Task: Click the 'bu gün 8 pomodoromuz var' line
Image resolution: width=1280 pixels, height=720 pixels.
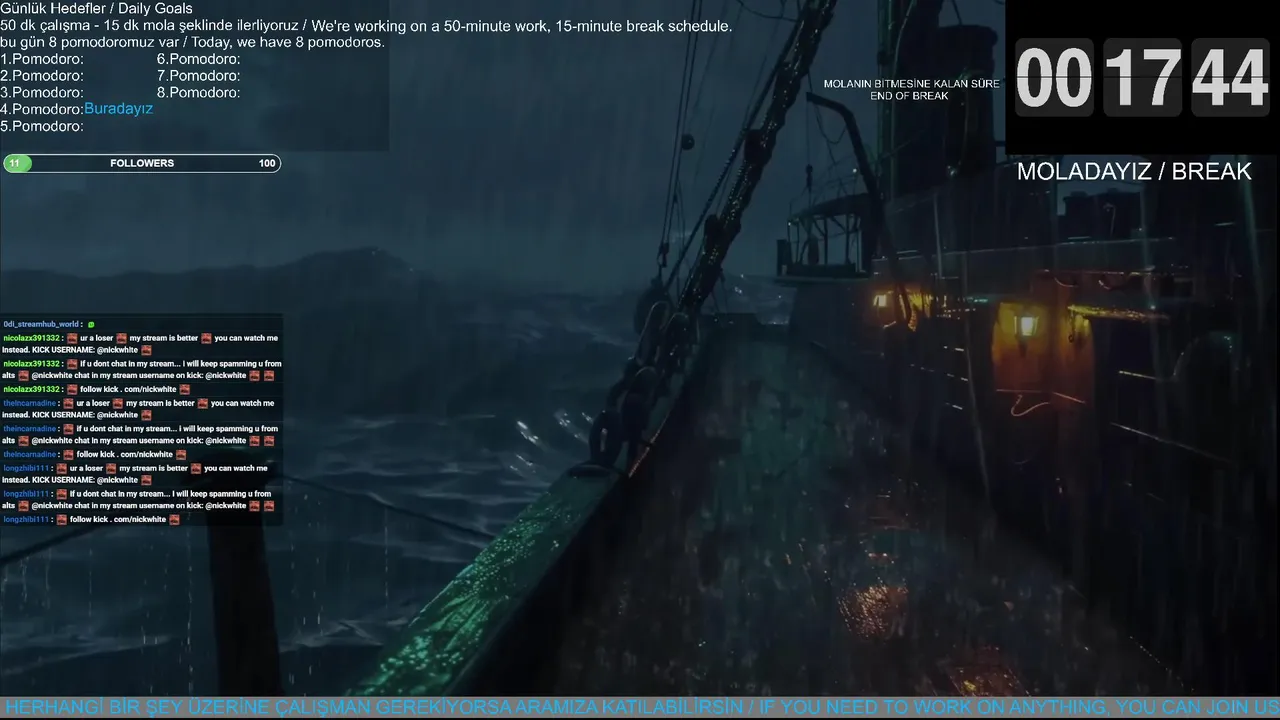Action: coord(192,42)
